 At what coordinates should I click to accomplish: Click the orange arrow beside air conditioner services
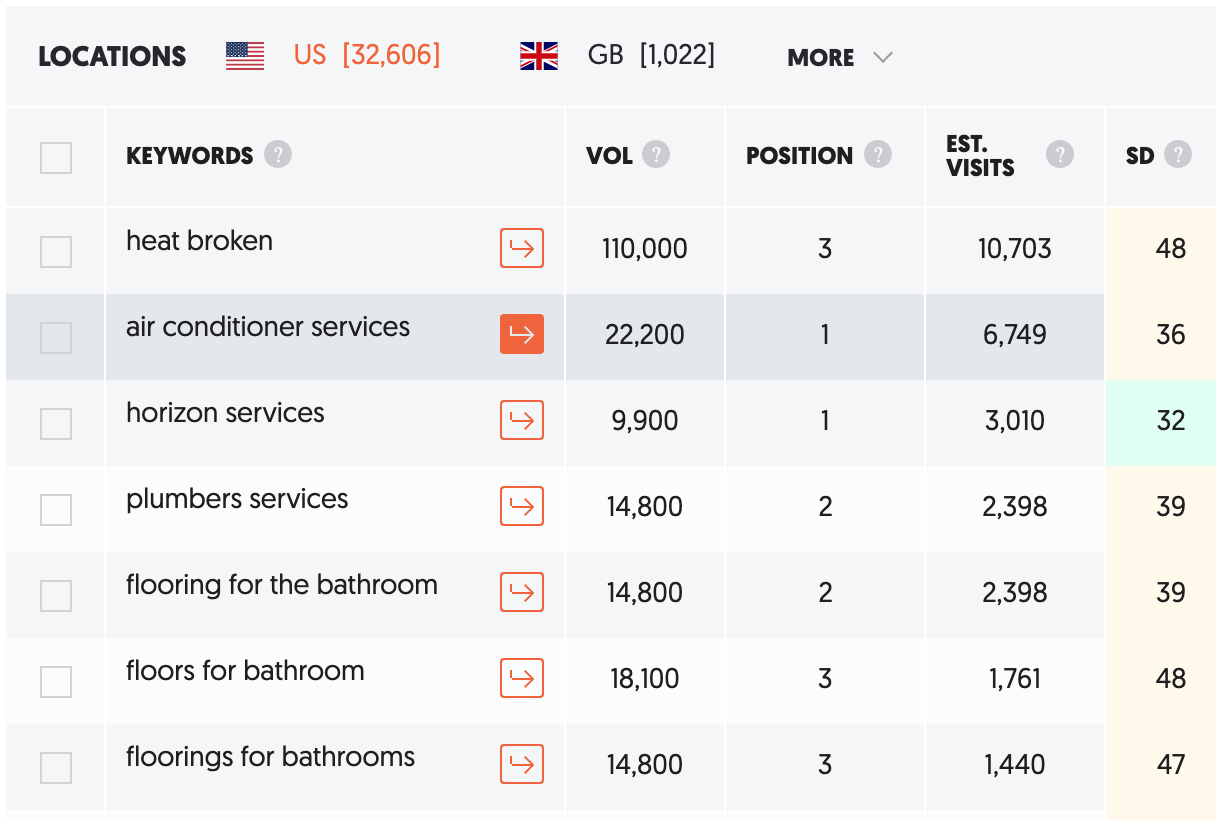[x=522, y=334]
